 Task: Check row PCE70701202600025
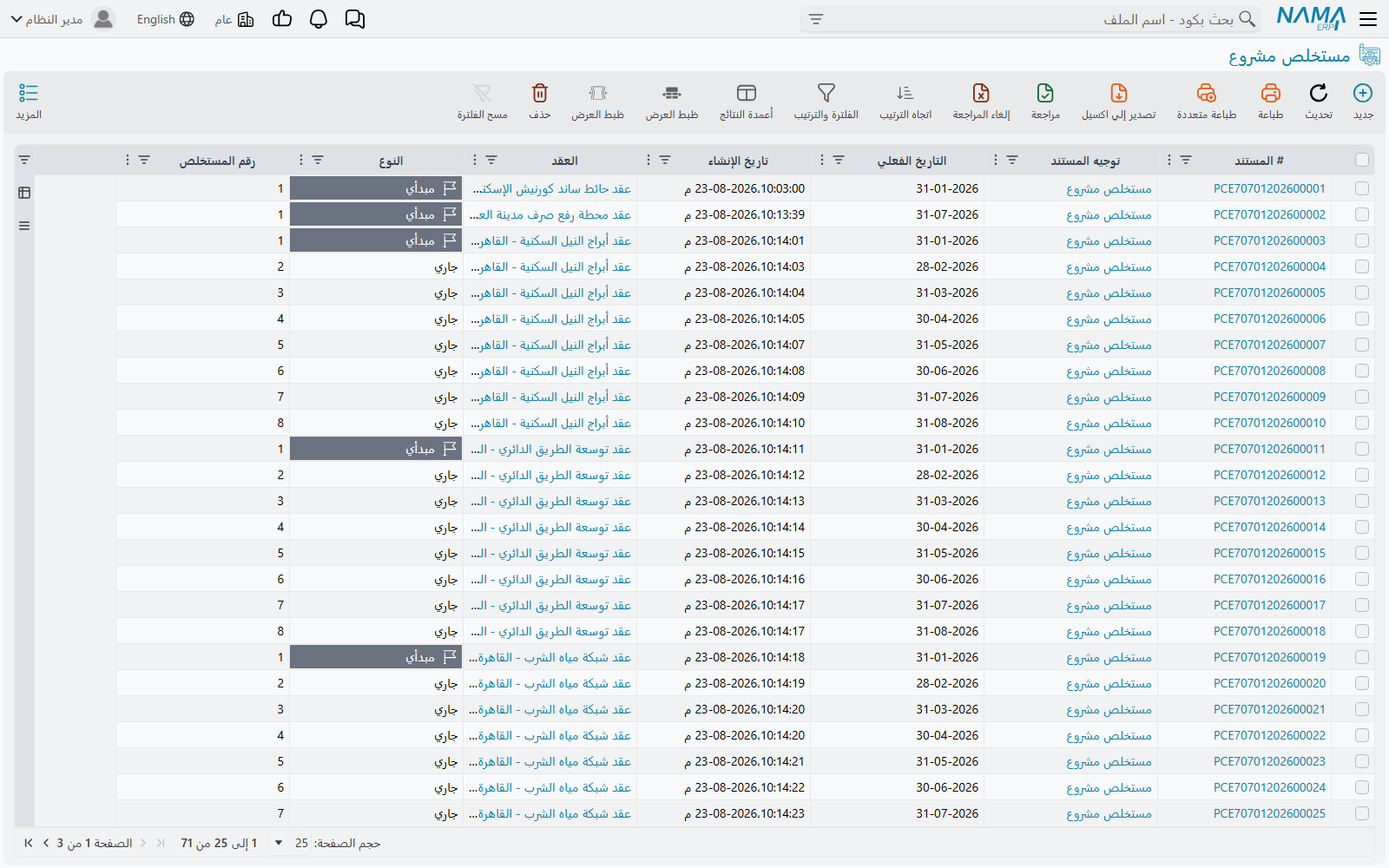[1362, 813]
